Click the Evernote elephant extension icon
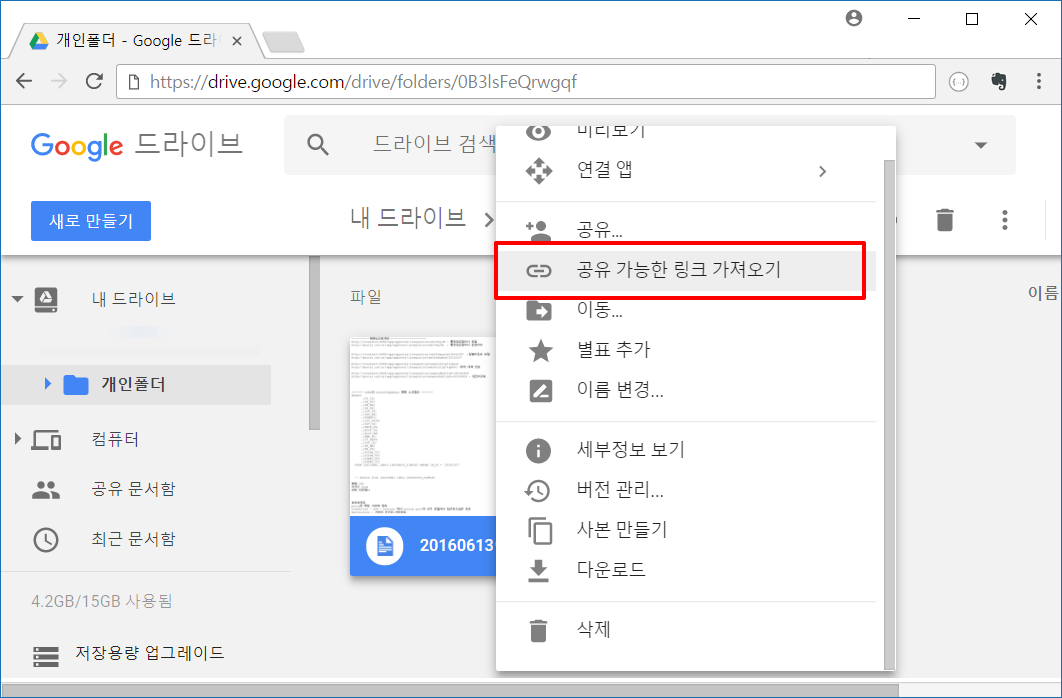 click(999, 81)
